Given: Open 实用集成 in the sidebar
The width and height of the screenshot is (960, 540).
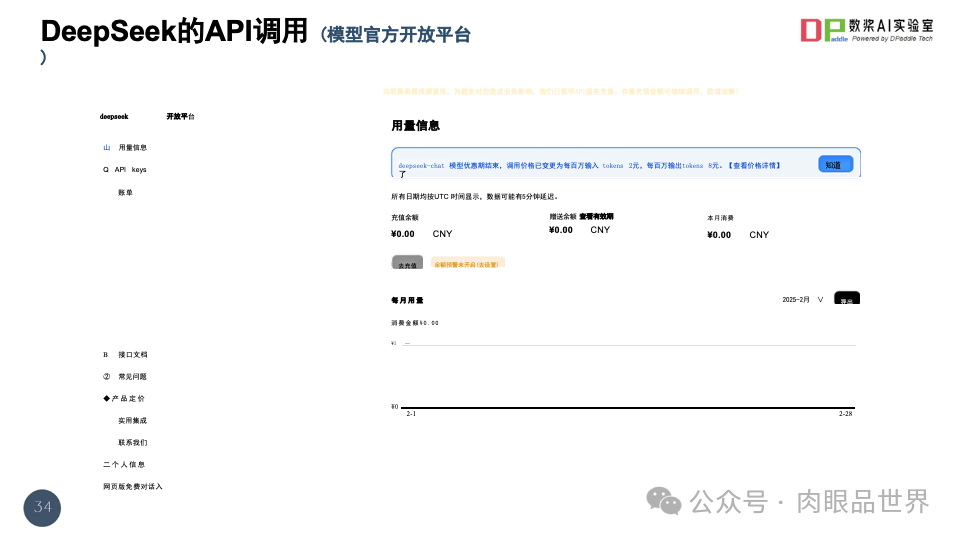Looking at the screenshot, I should coord(133,421).
